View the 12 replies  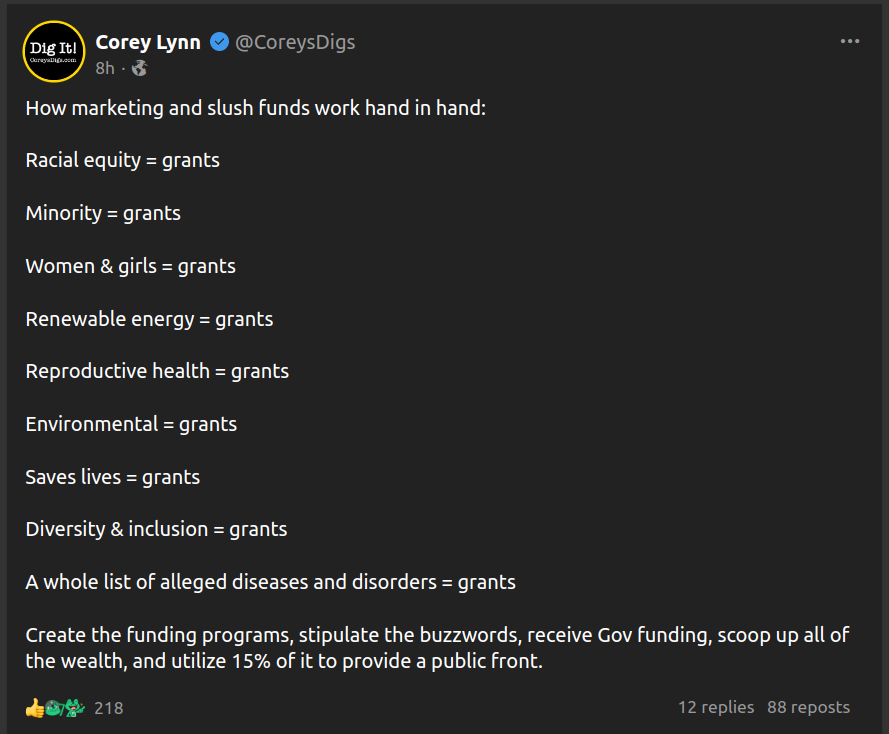(x=716, y=707)
